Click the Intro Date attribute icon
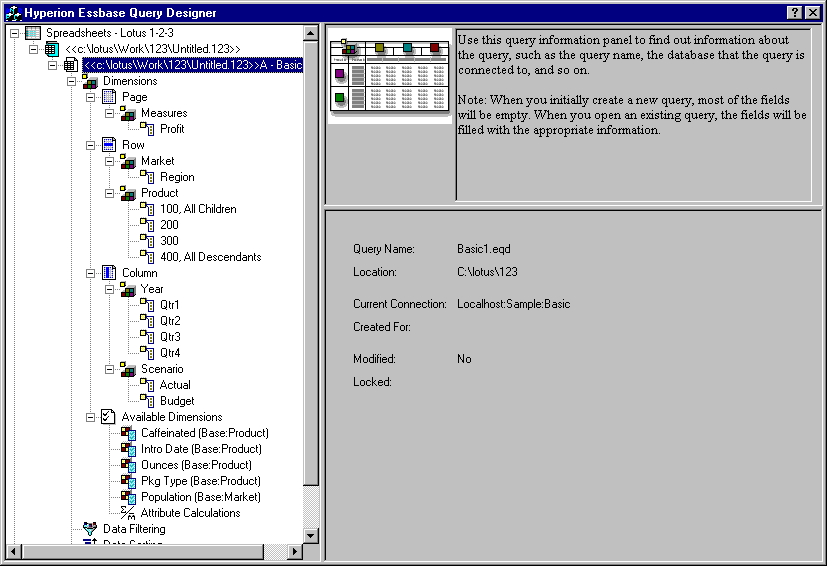Image resolution: width=827 pixels, height=566 pixels. pyautogui.click(x=128, y=449)
